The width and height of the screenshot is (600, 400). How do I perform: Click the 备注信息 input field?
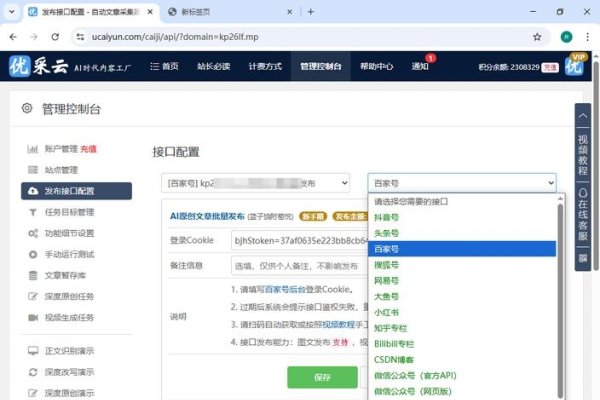click(299, 266)
